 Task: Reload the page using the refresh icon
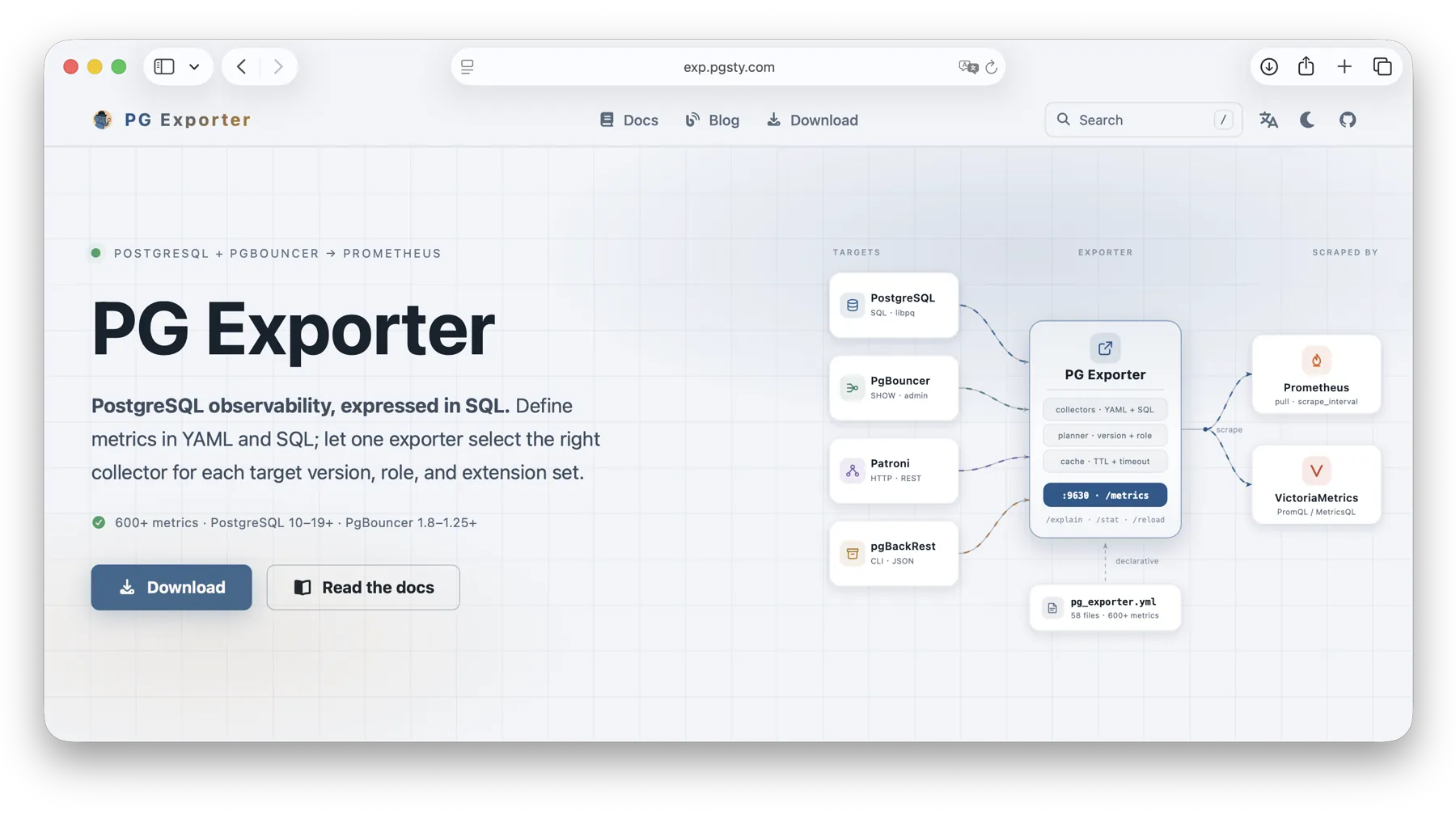pyautogui.click(x=991, y=66)
